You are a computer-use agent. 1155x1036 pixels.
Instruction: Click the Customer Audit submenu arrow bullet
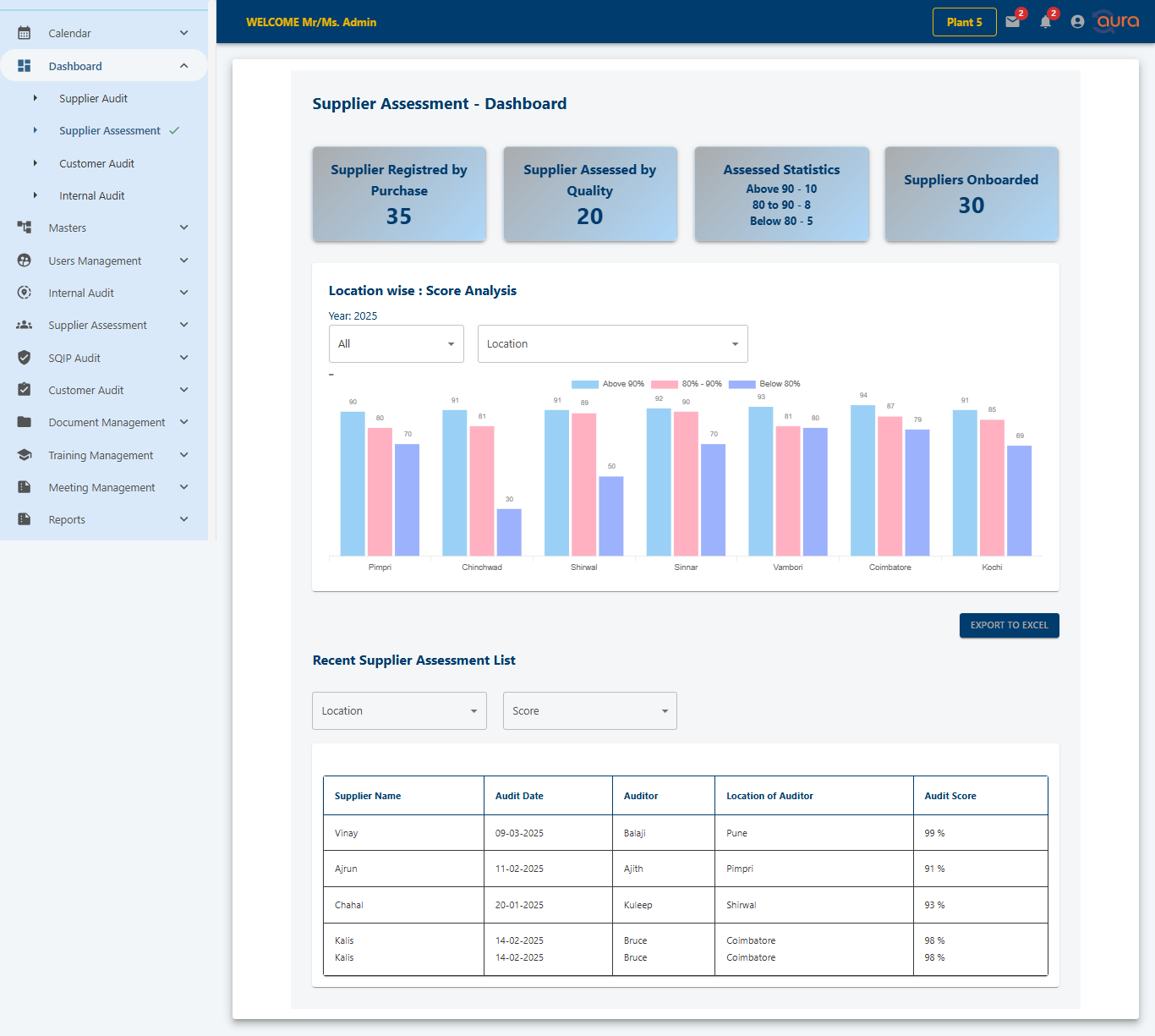coord(36,163)
